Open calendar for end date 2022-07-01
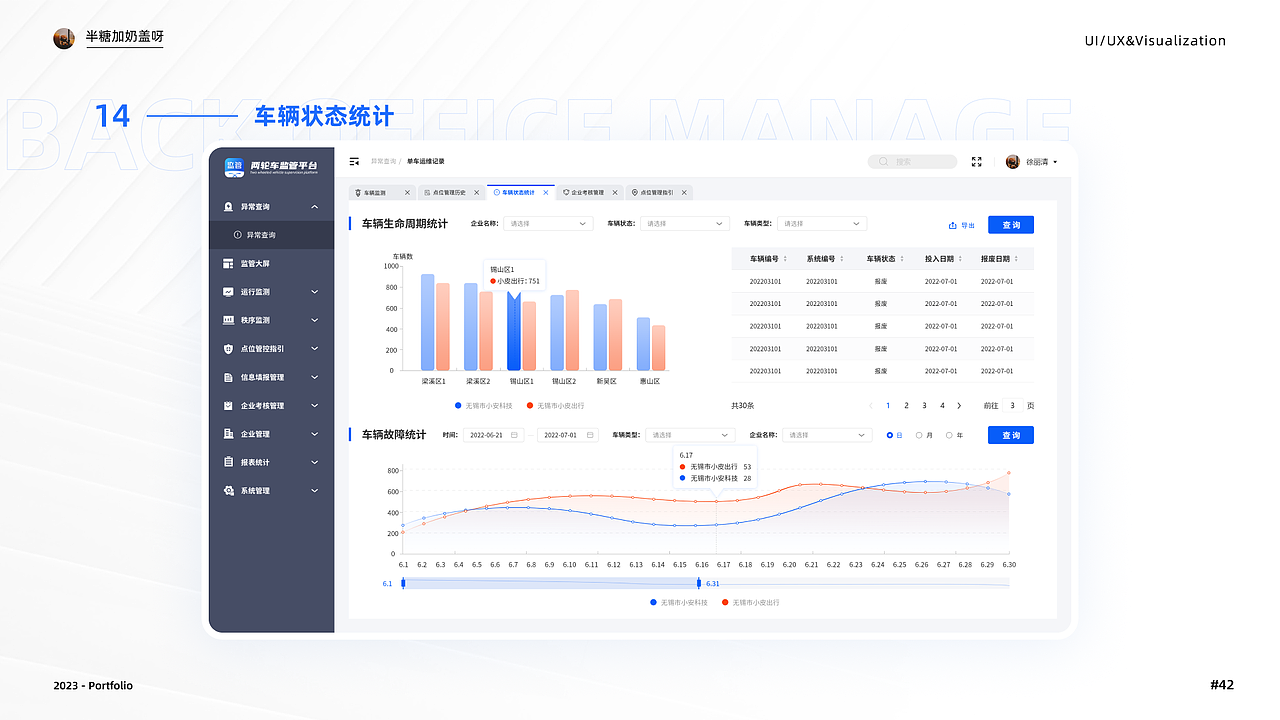Screen dimensions: 1280x720 pos(590,435)
